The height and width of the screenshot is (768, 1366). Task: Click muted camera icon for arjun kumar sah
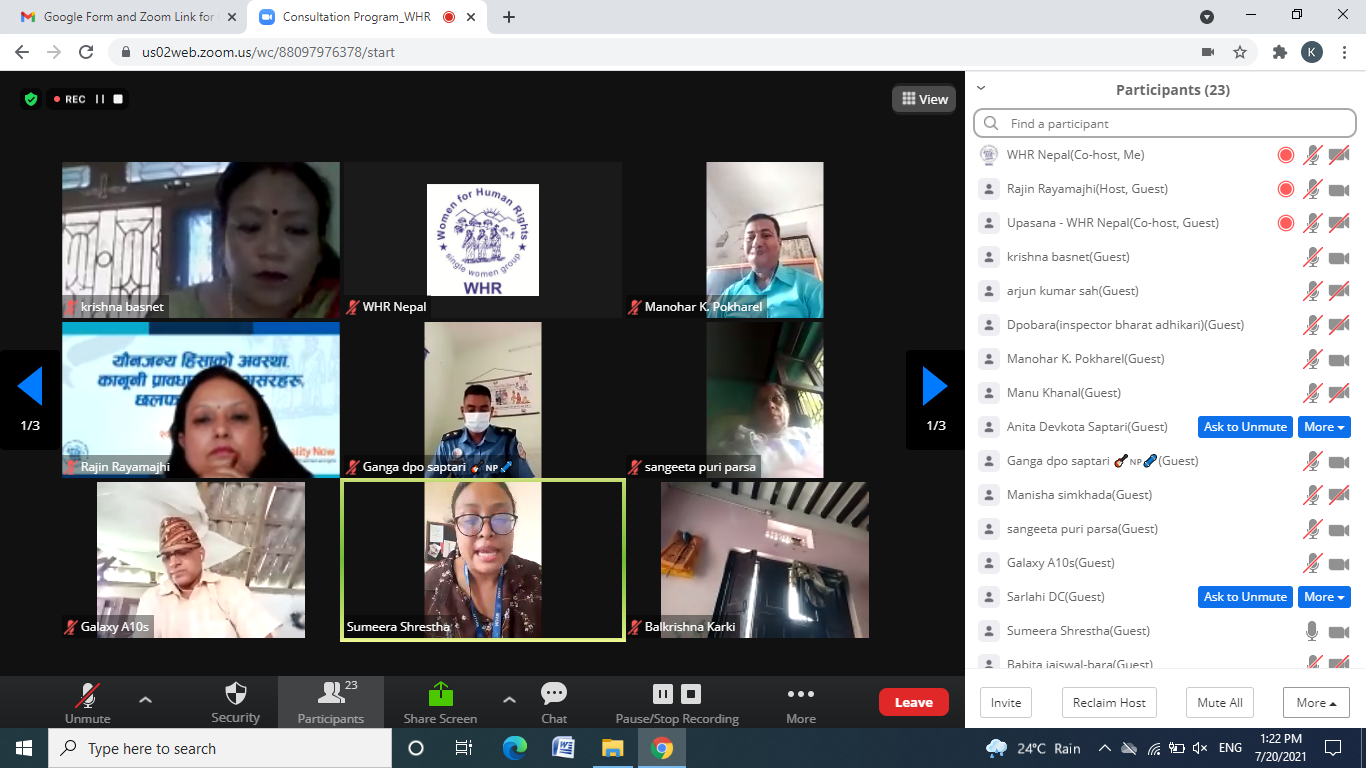(1339, 291)
